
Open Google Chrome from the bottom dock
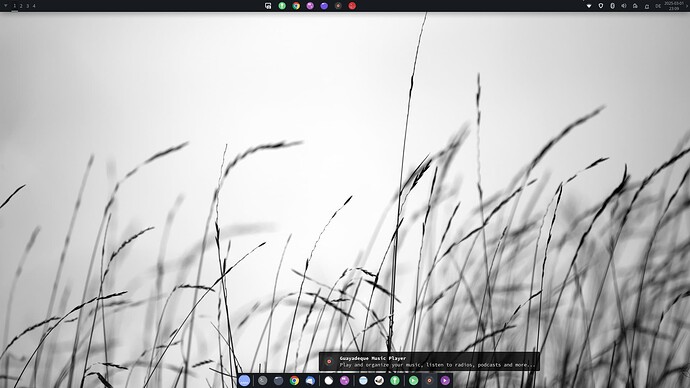pyautogui.click(x=294, y=381)
